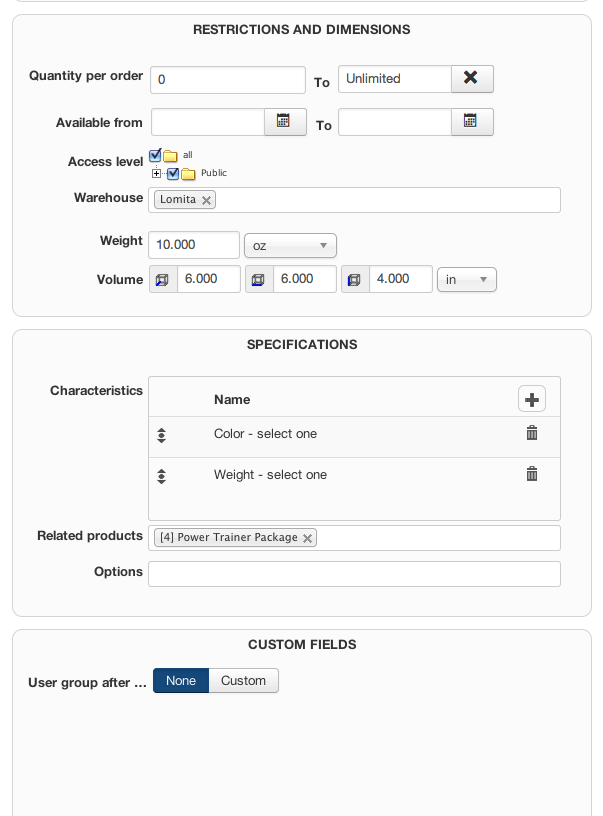Open the Available from start date calendar

point(284,122)
